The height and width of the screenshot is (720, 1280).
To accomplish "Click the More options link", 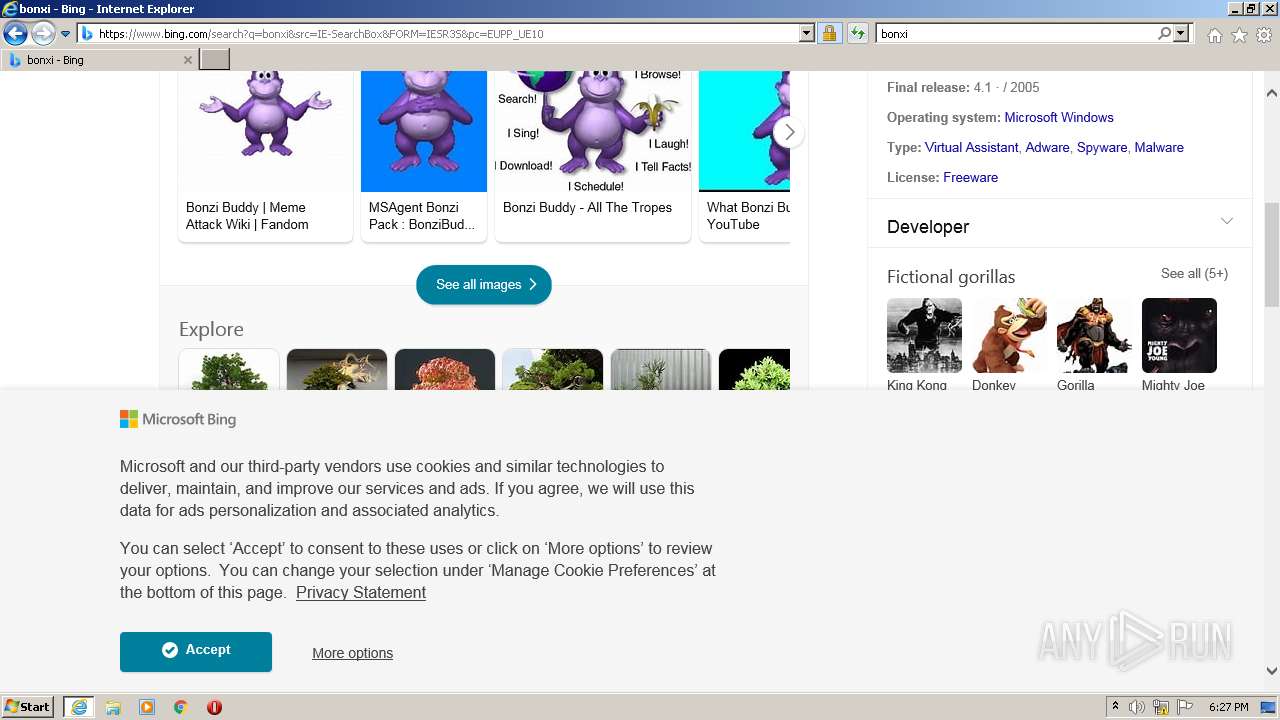I will tap(352, 653).
